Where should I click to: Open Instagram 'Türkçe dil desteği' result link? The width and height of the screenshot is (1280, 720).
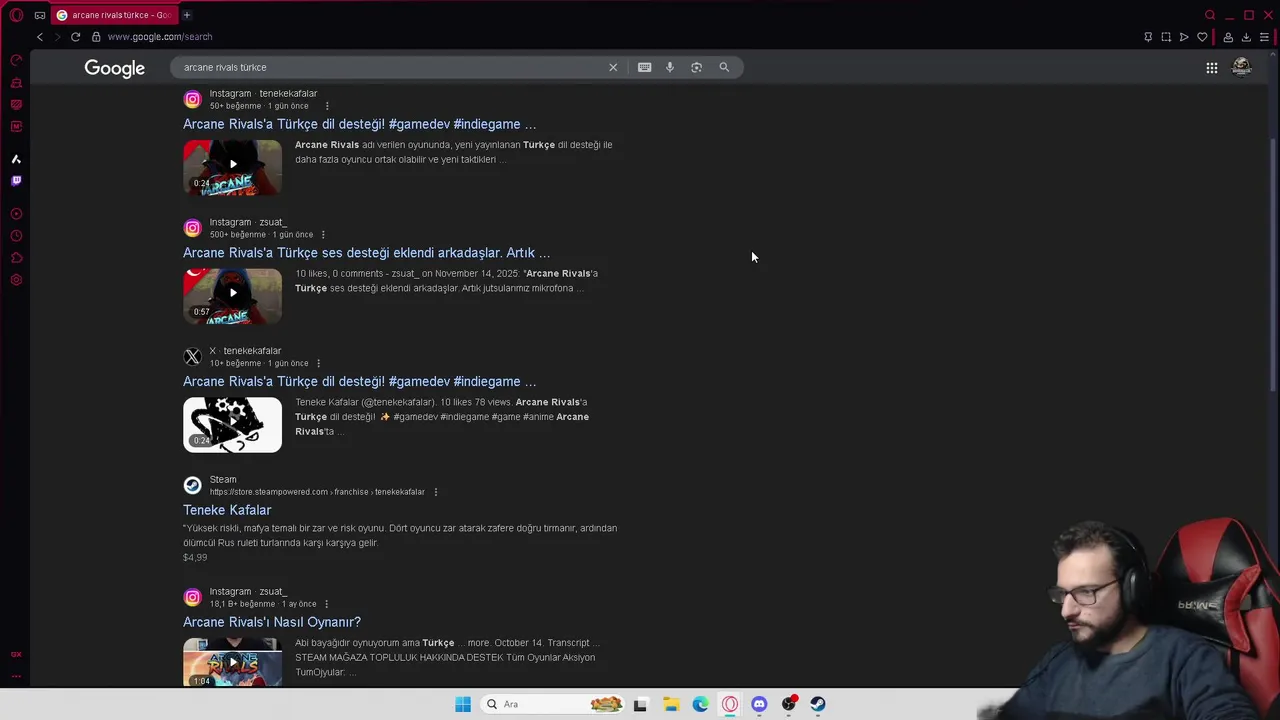[359, 124]
